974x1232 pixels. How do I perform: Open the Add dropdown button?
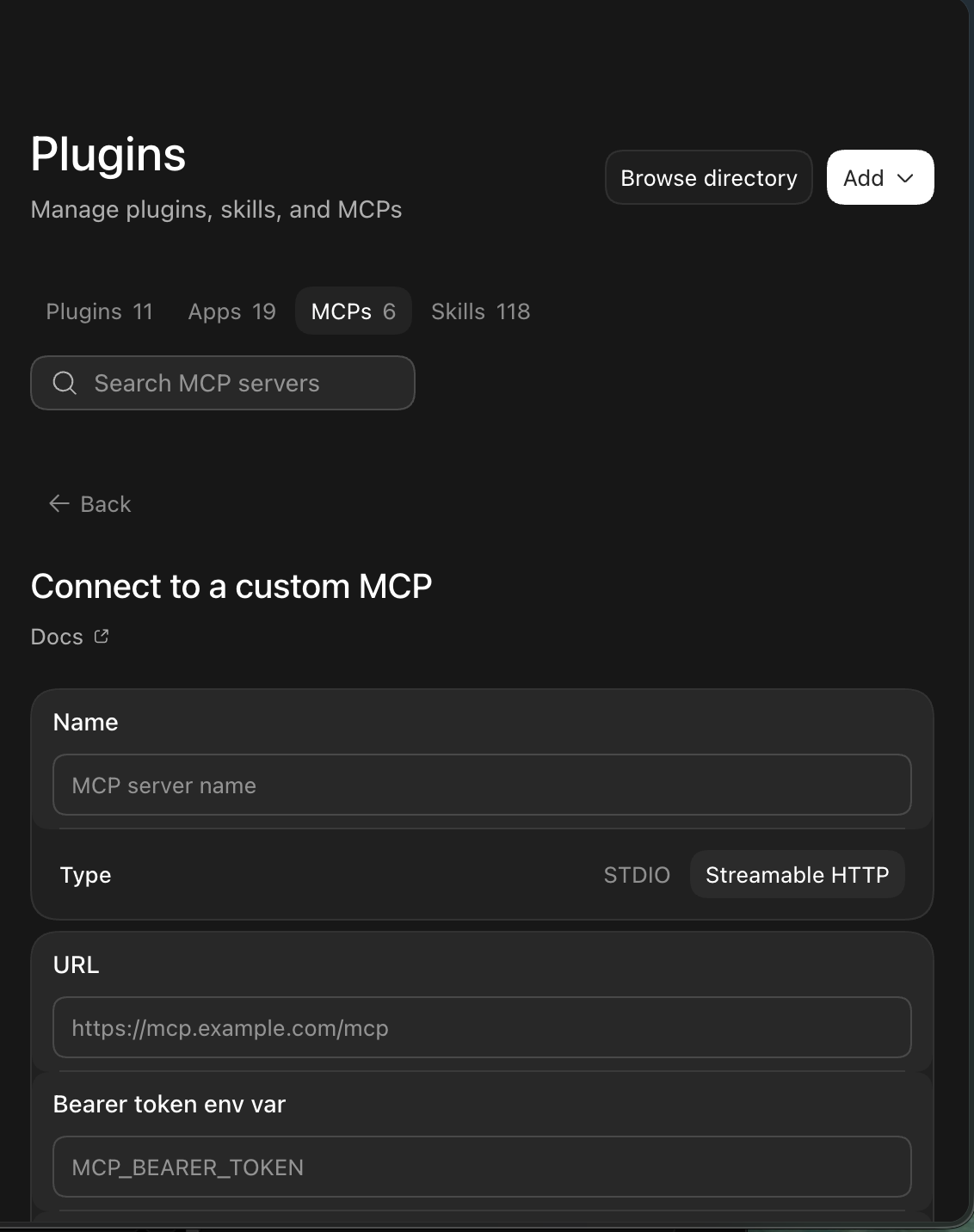[x=879, y=177]
